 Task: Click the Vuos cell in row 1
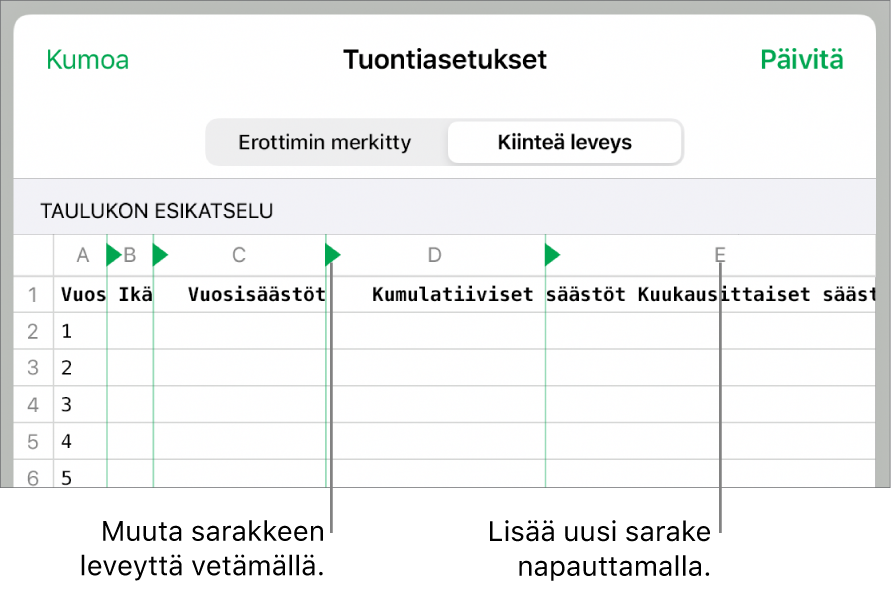pos(81,295)
